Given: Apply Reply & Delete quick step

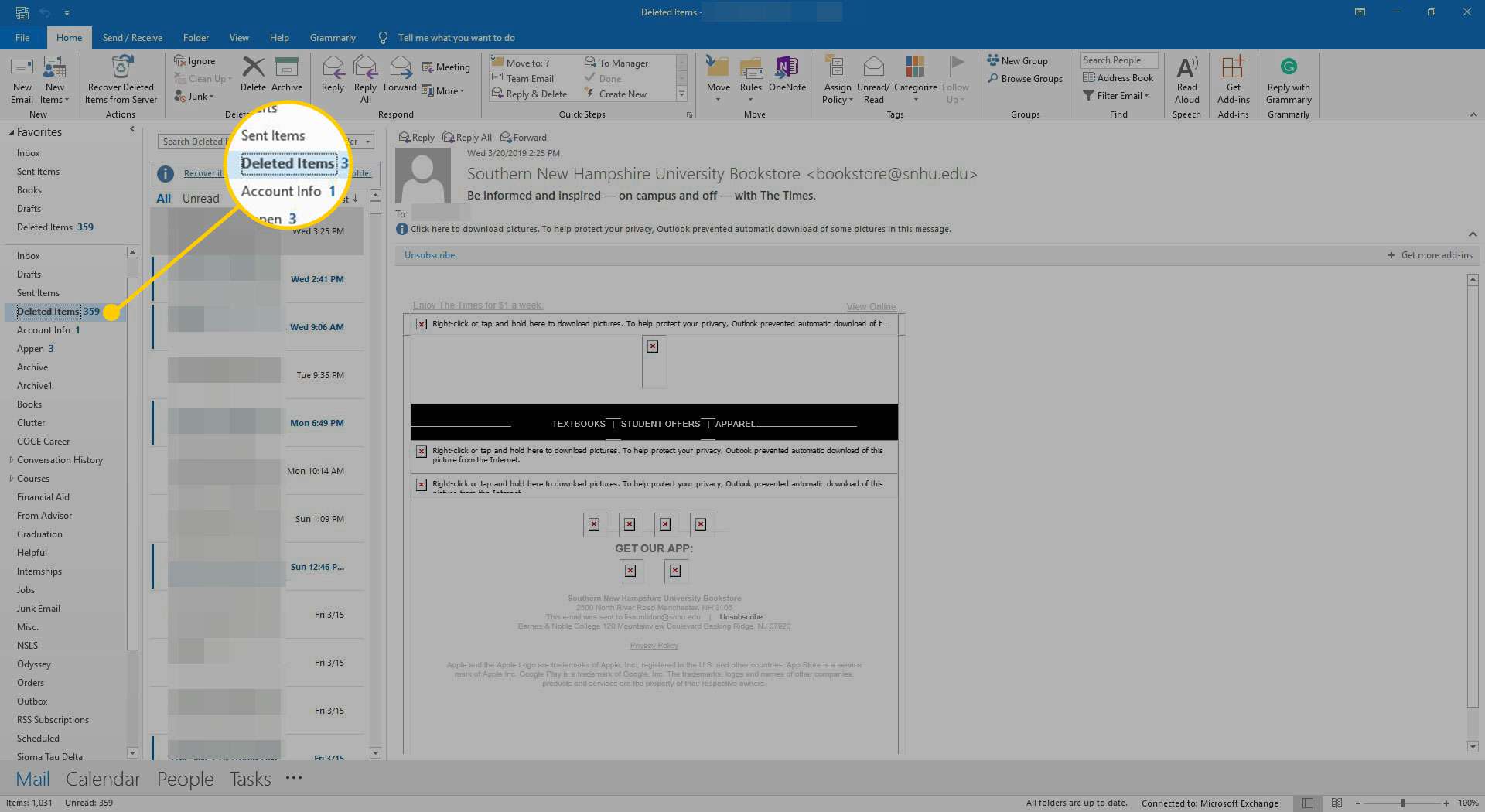Looking at the screenshot, I should (530, 94).
